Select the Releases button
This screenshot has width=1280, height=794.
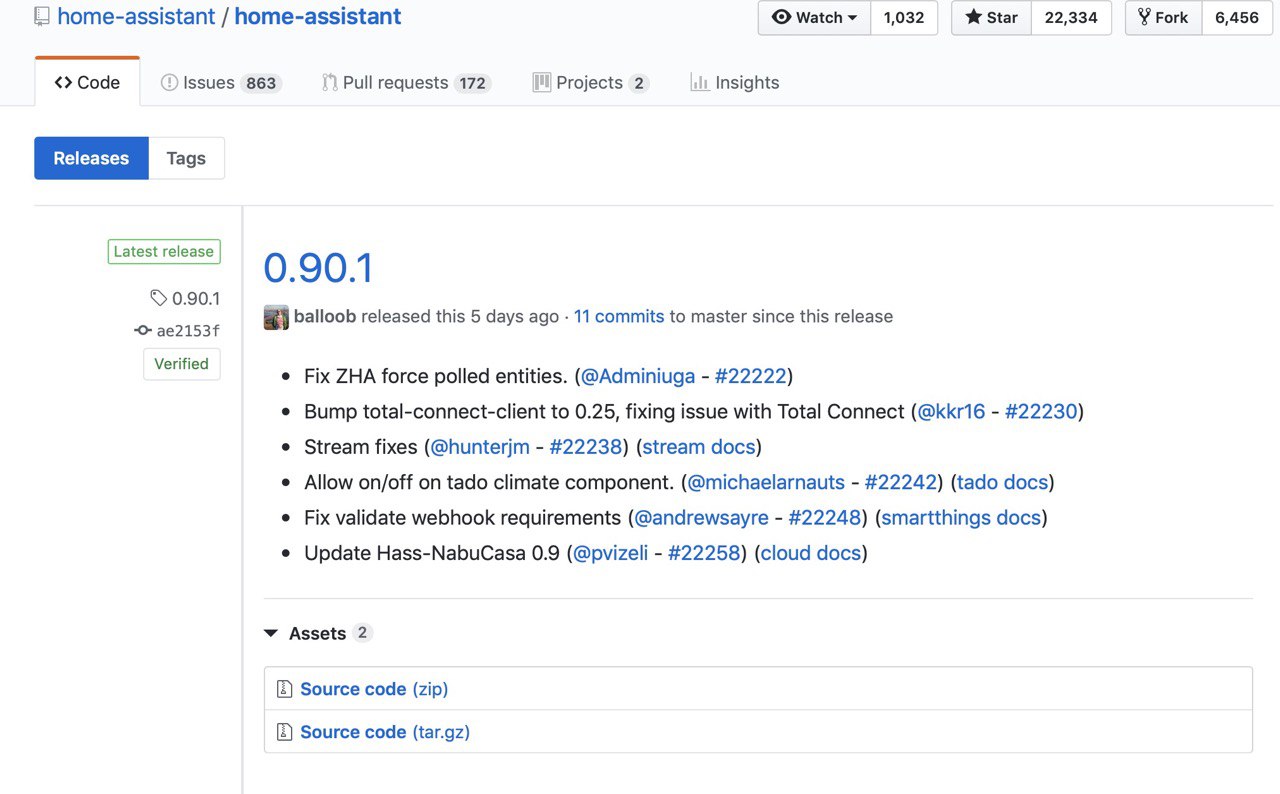91,158
